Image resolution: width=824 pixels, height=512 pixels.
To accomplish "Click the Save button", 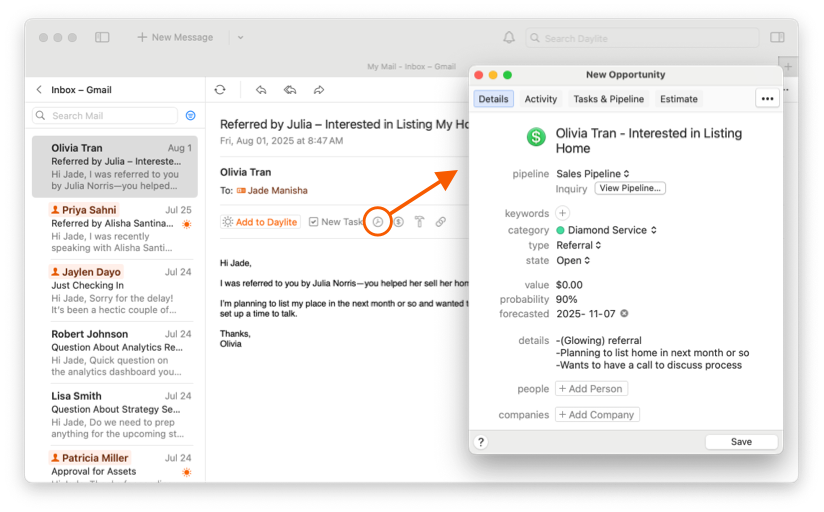I will click(x=741, y=442).
